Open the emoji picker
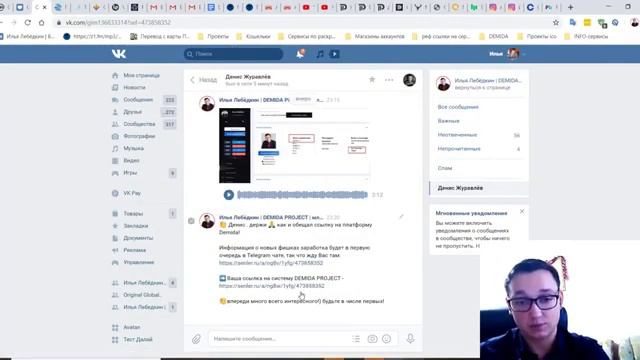 point(387,339)
